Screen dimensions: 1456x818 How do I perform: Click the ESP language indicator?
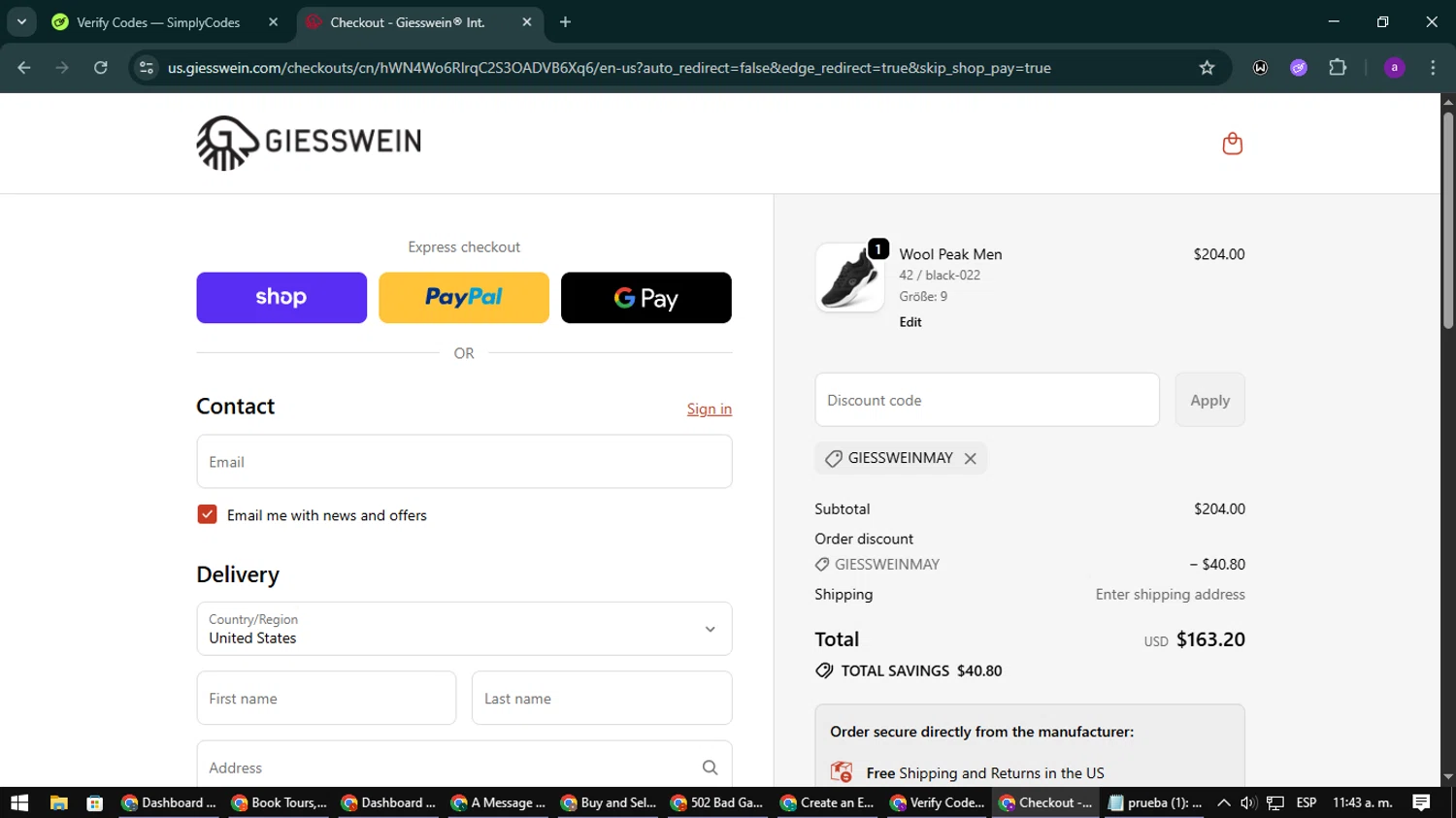point(1307,802)
